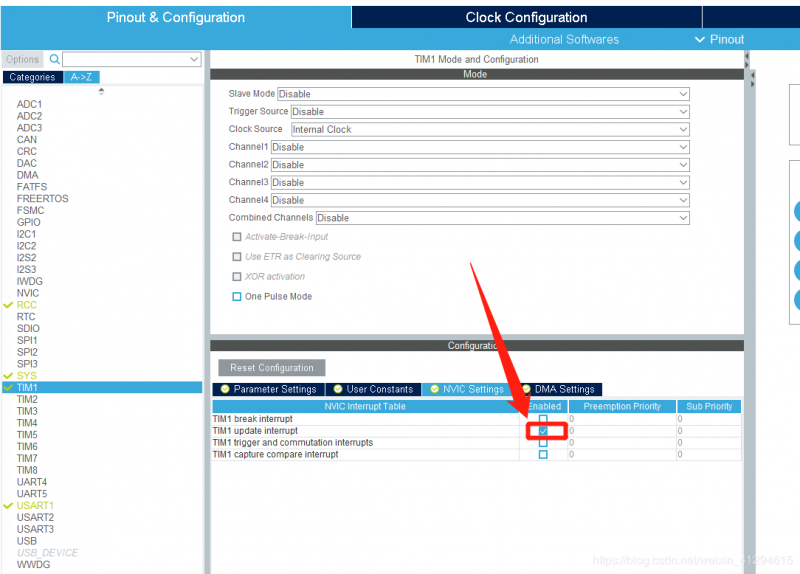Toggle XOR activation checkbox

point(237,277)
